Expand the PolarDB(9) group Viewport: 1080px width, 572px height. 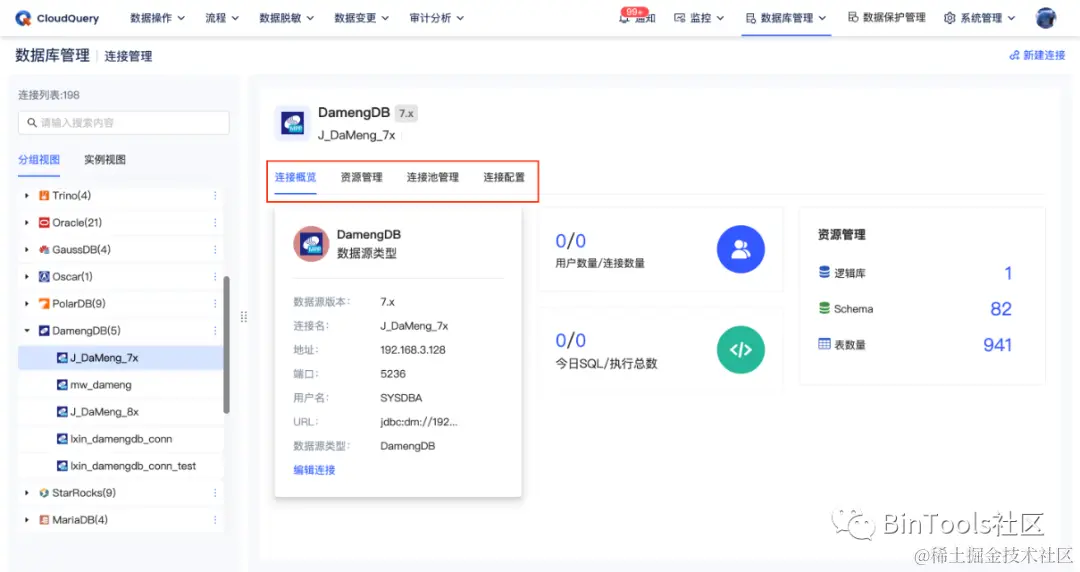pyautogui.click(x=27, y=303)
